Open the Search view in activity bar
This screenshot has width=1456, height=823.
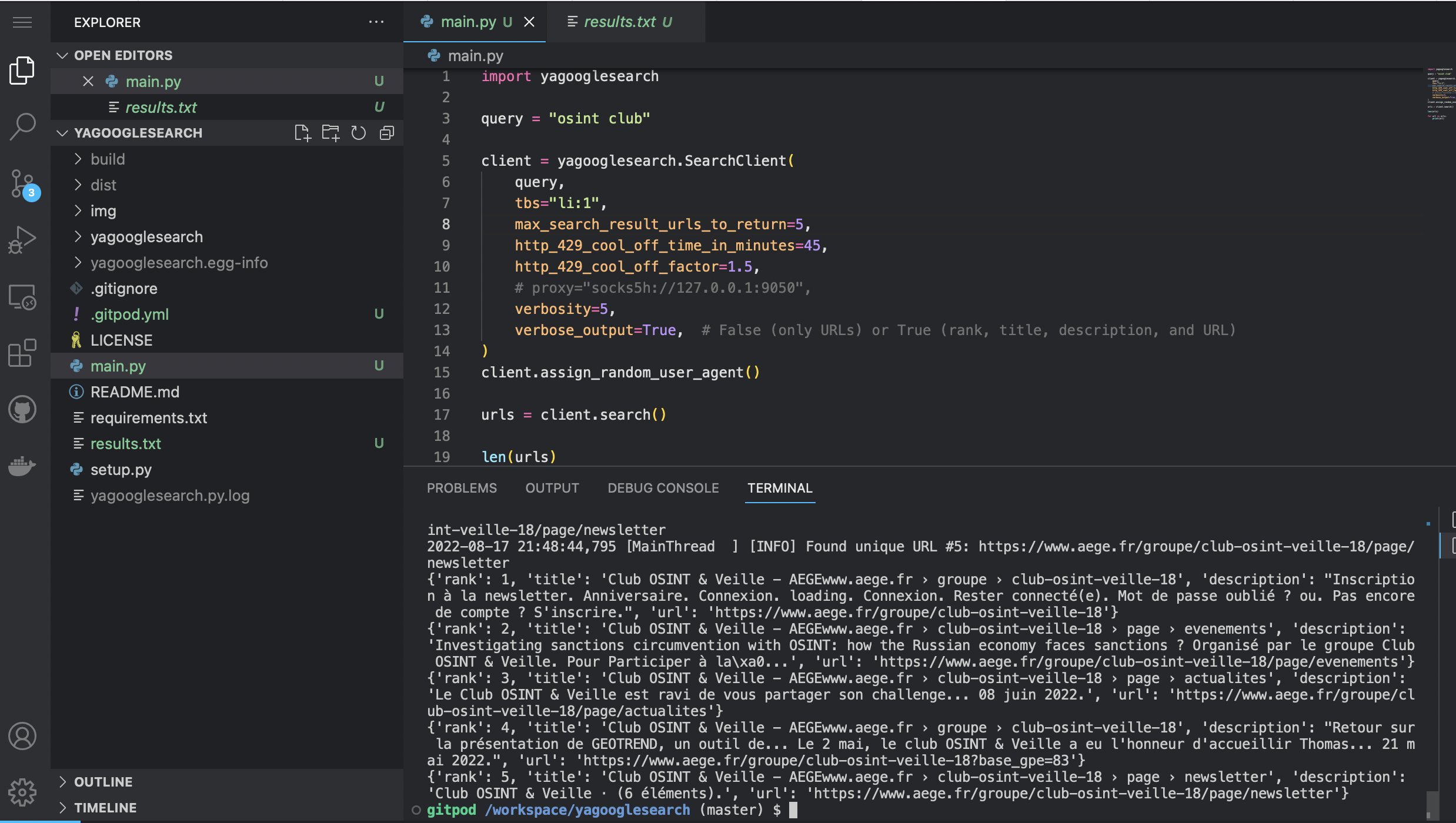(23, 126)
